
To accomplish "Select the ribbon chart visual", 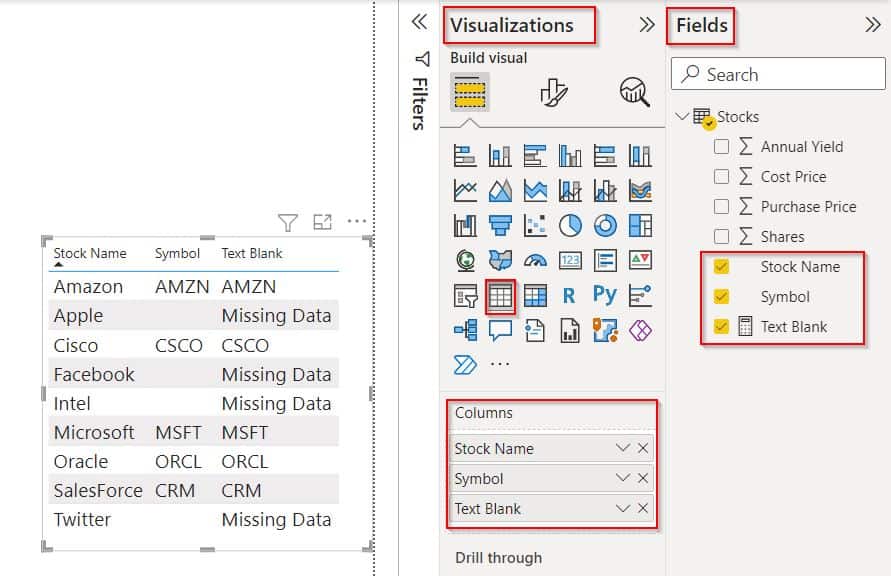I will point(640,190).
